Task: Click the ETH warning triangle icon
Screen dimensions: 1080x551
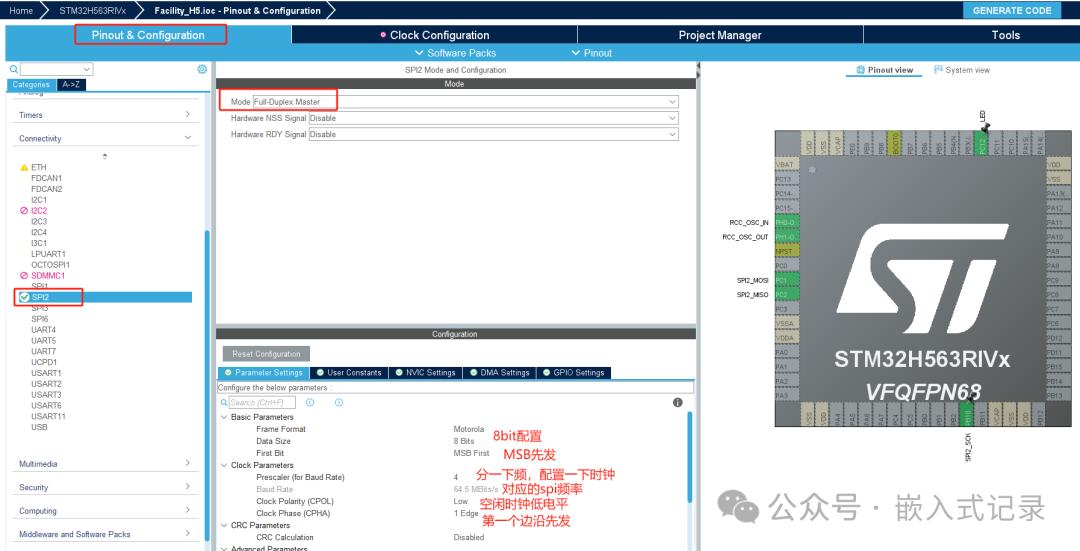Action: coord(24,167)
